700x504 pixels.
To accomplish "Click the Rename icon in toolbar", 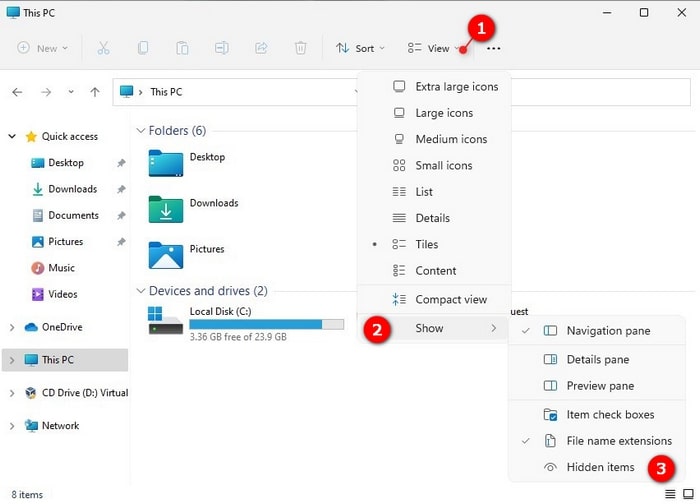I will coord(222,48).
